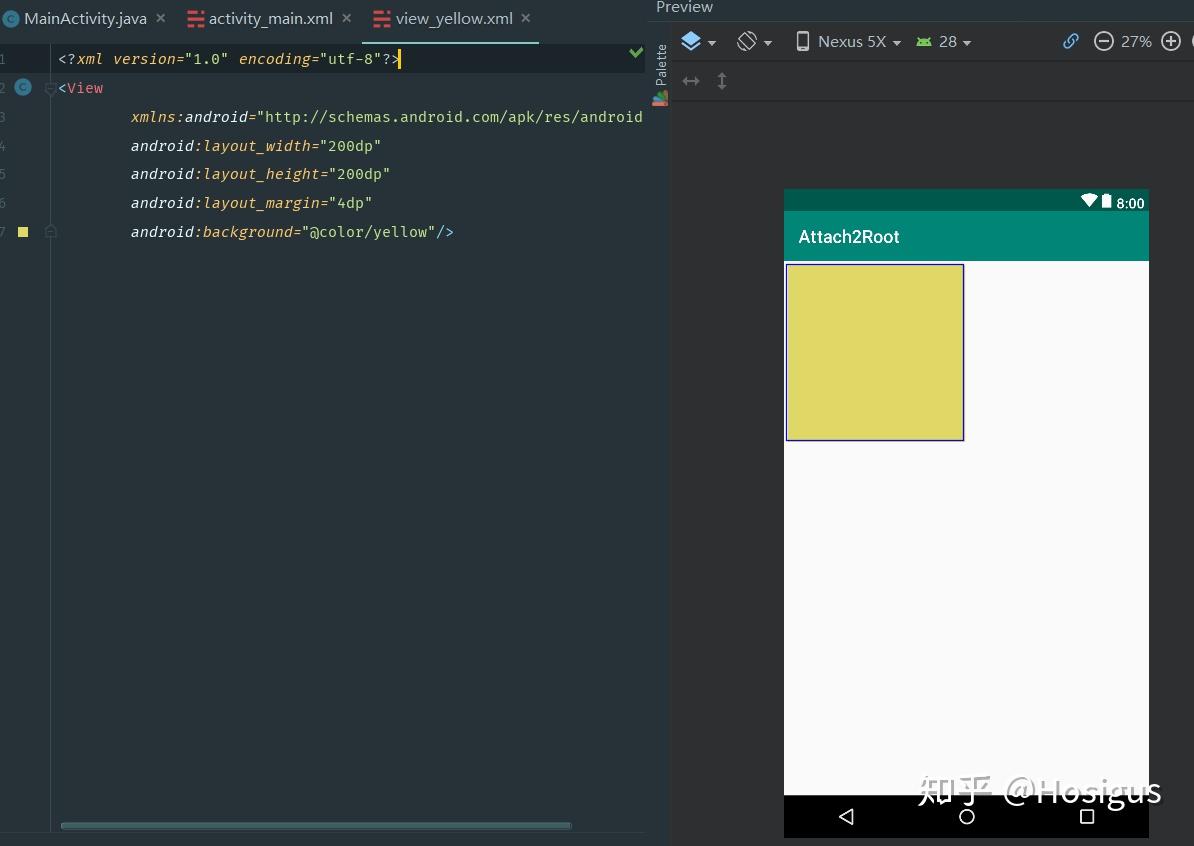Click the green checkmark inspection indicator
Screen dimensions: 1194x846
[636, 52]
